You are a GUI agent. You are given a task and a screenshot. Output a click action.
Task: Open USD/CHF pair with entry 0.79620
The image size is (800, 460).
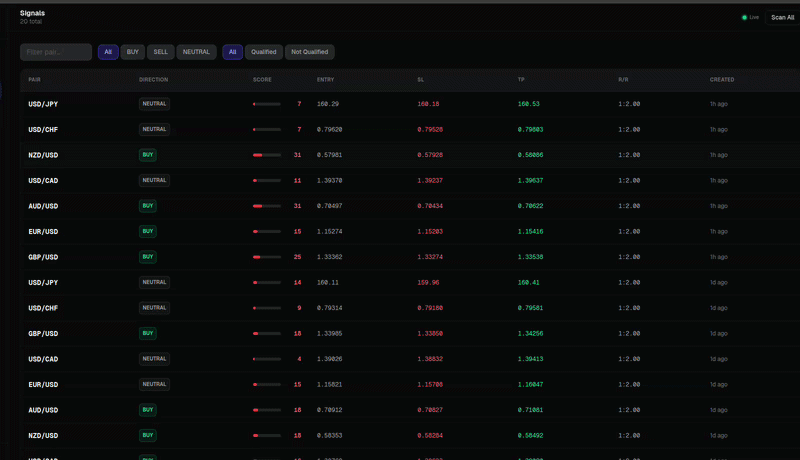pos(43,130)
